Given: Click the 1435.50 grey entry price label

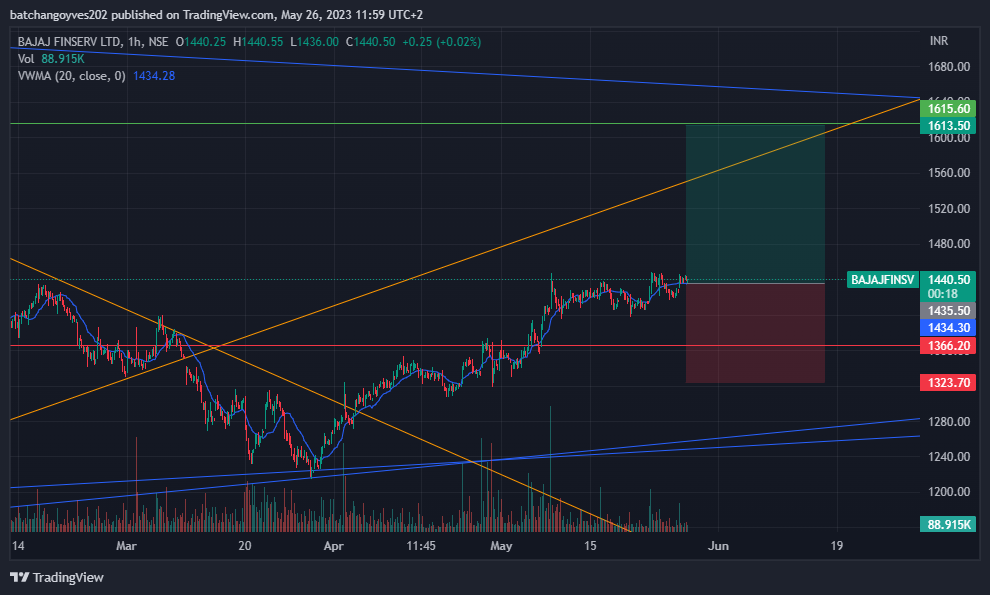Looking at the screenshot, I should pyautogui.click(x=948, y=311).
